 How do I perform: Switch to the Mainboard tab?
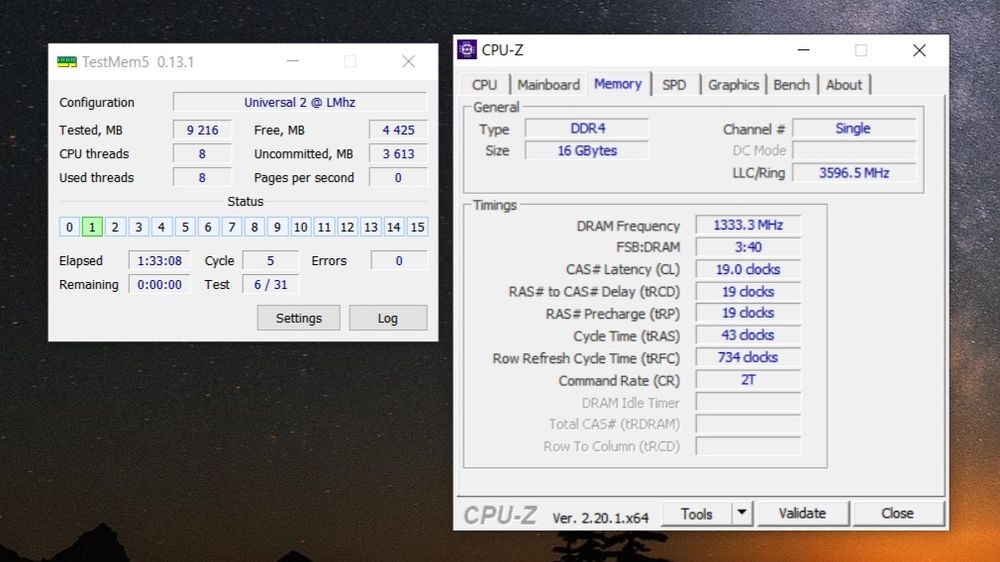pos(548,85)
